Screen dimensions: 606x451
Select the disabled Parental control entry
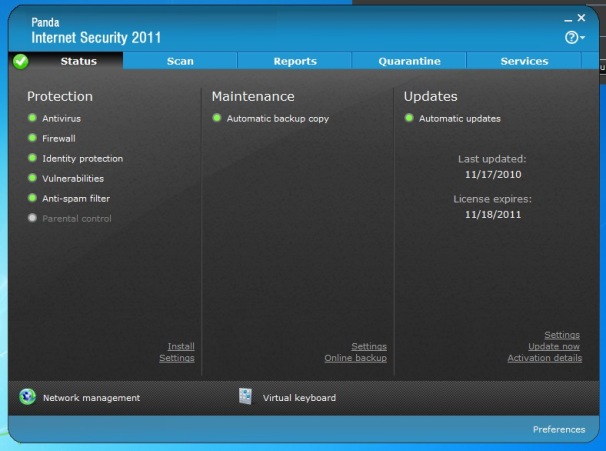77,219
